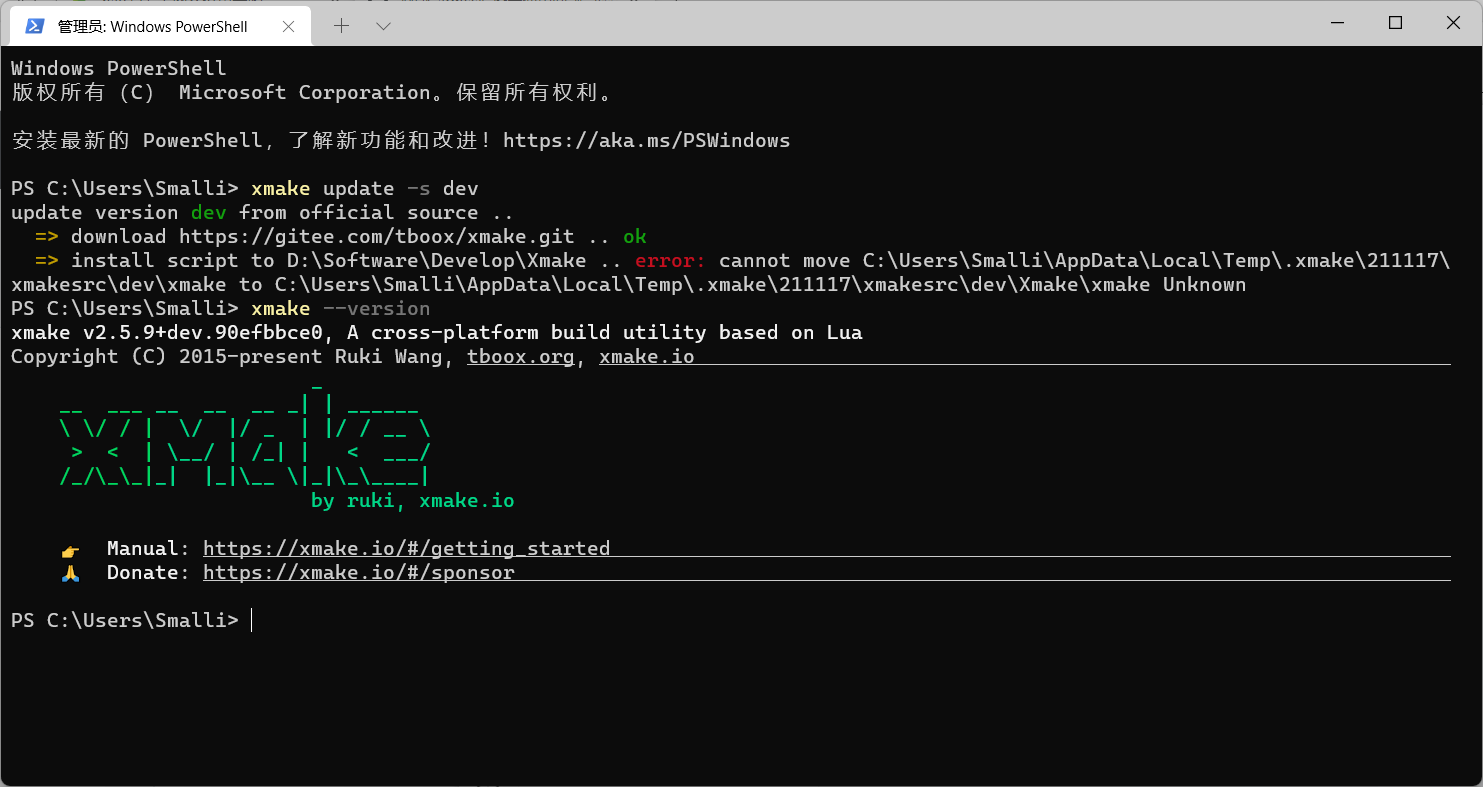The image size is (1483, 787).
Task: Click at the last prompt's cursor
Action: tap(251, 621)
